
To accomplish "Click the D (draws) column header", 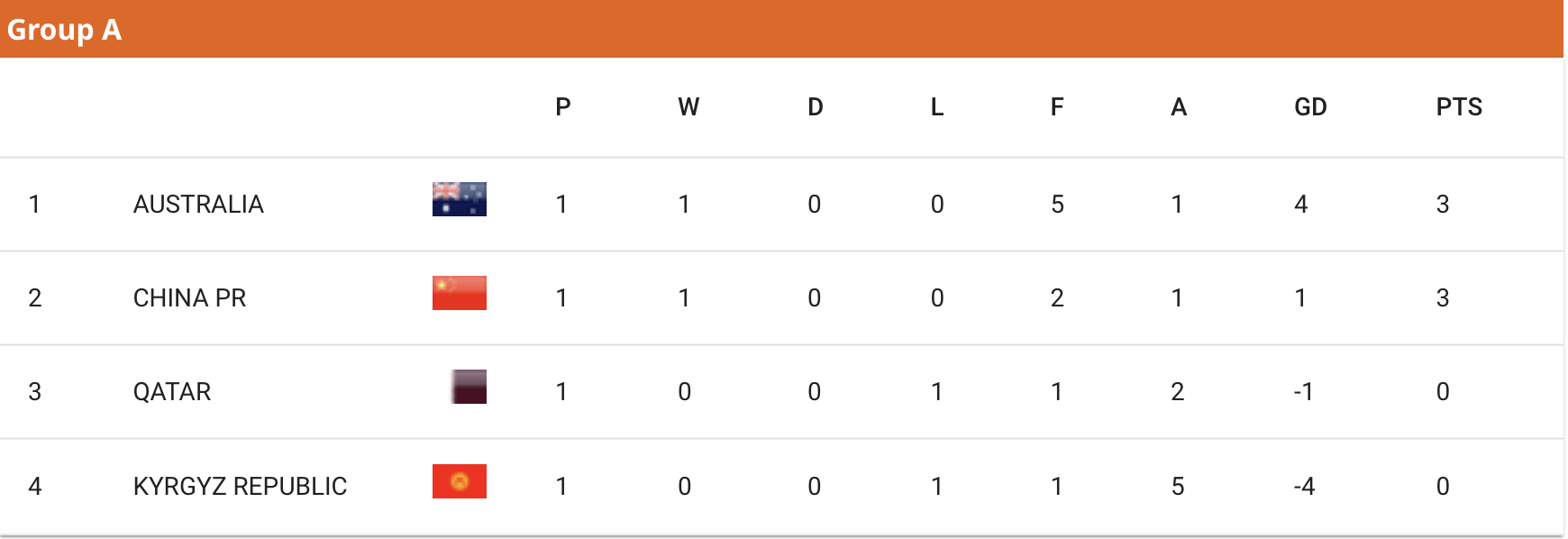I will tap(816, 107).
